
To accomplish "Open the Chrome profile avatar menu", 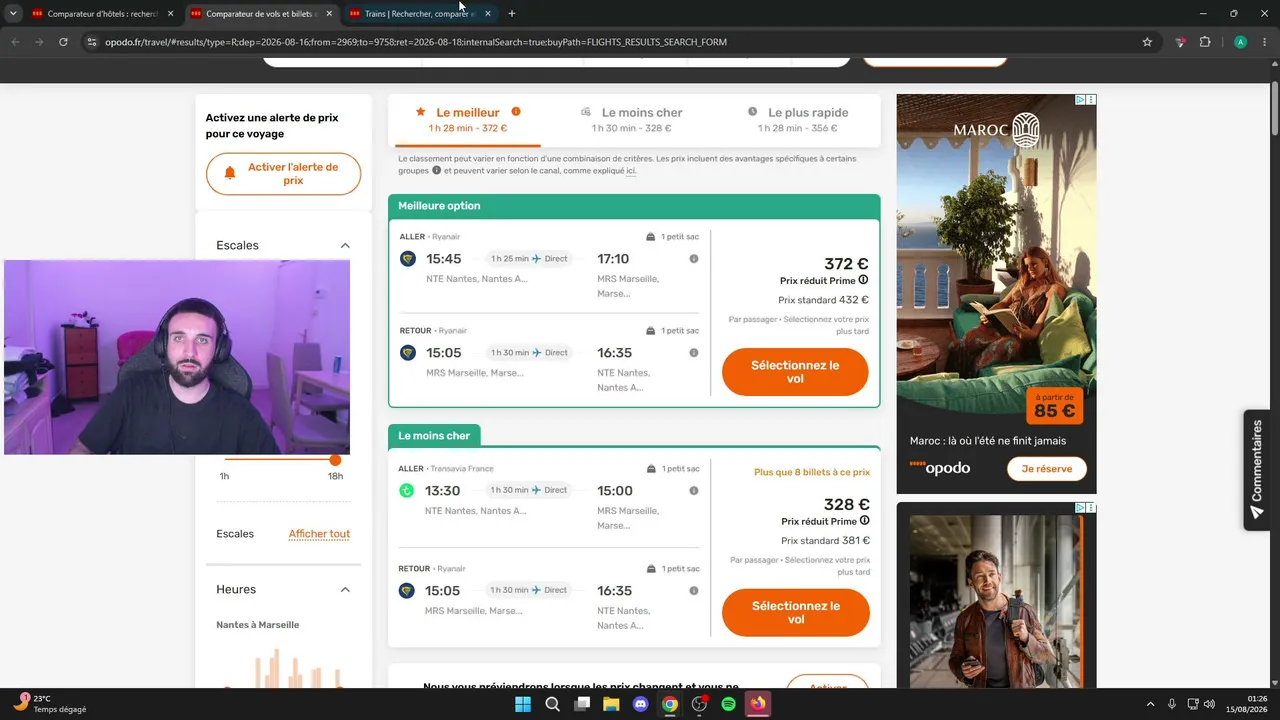I will (x=1240, y=42).
